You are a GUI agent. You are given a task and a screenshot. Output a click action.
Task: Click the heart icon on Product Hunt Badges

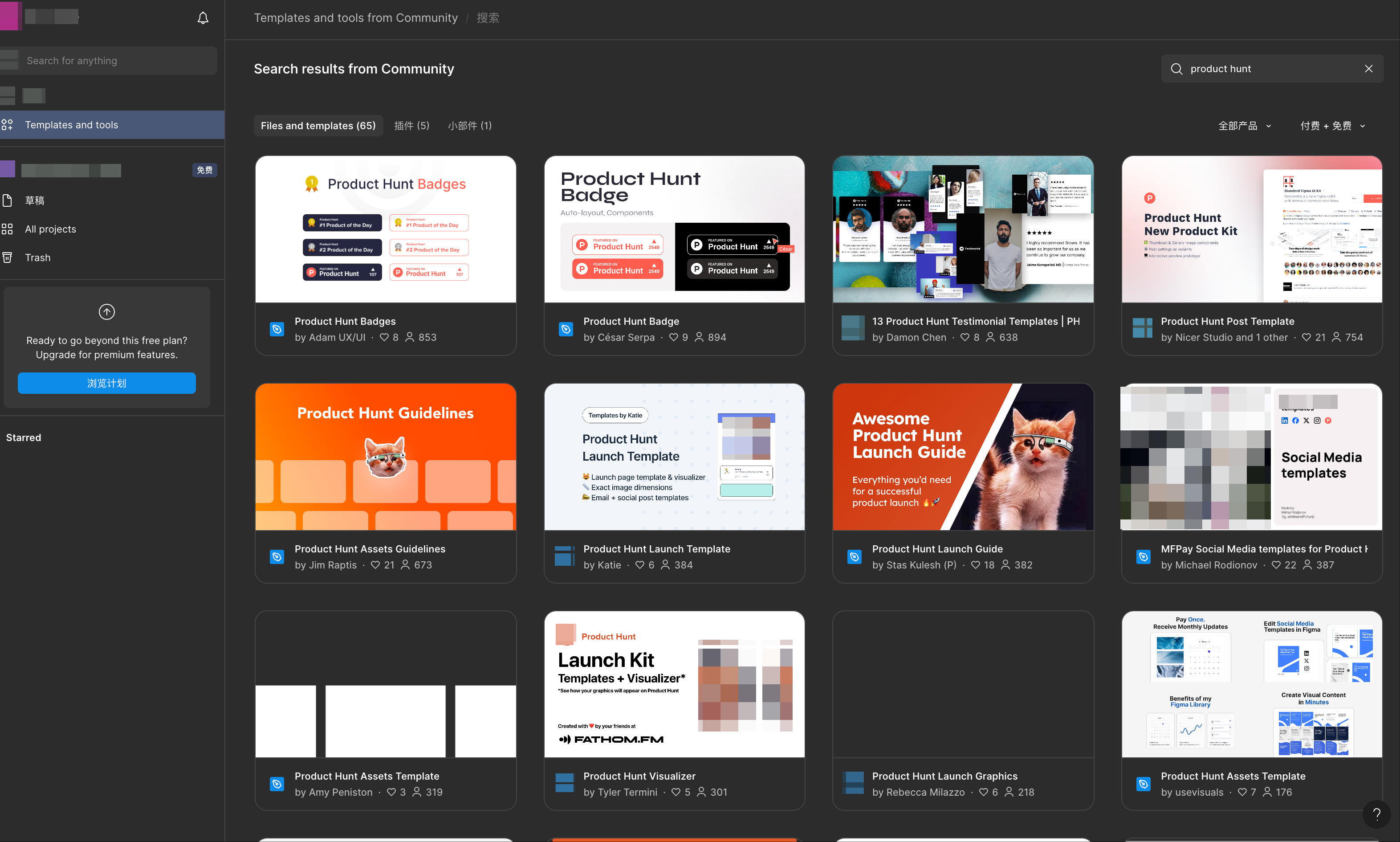click(x=384, y=337)
